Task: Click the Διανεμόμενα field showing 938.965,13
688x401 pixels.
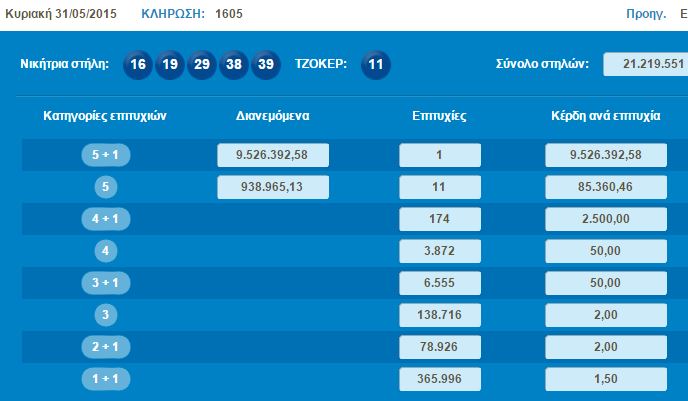Action: pos(273,187)
